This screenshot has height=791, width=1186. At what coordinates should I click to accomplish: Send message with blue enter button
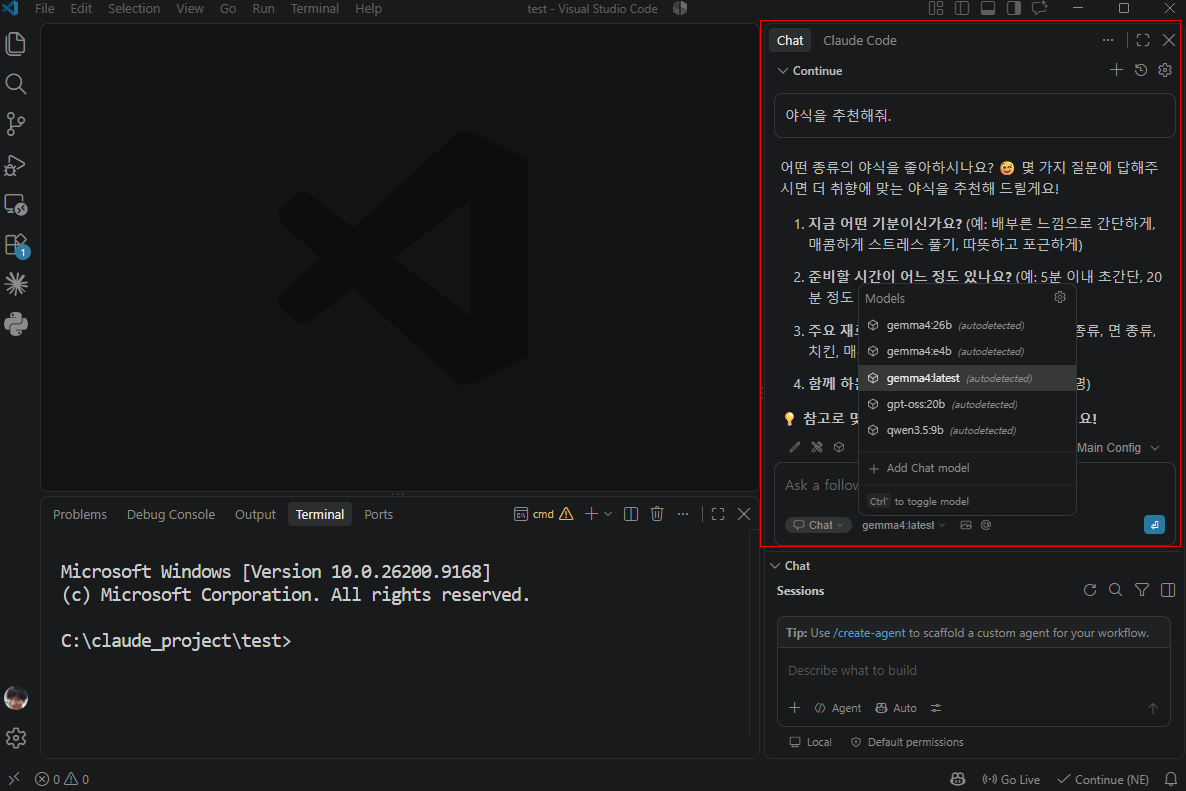pos(1154,524)
